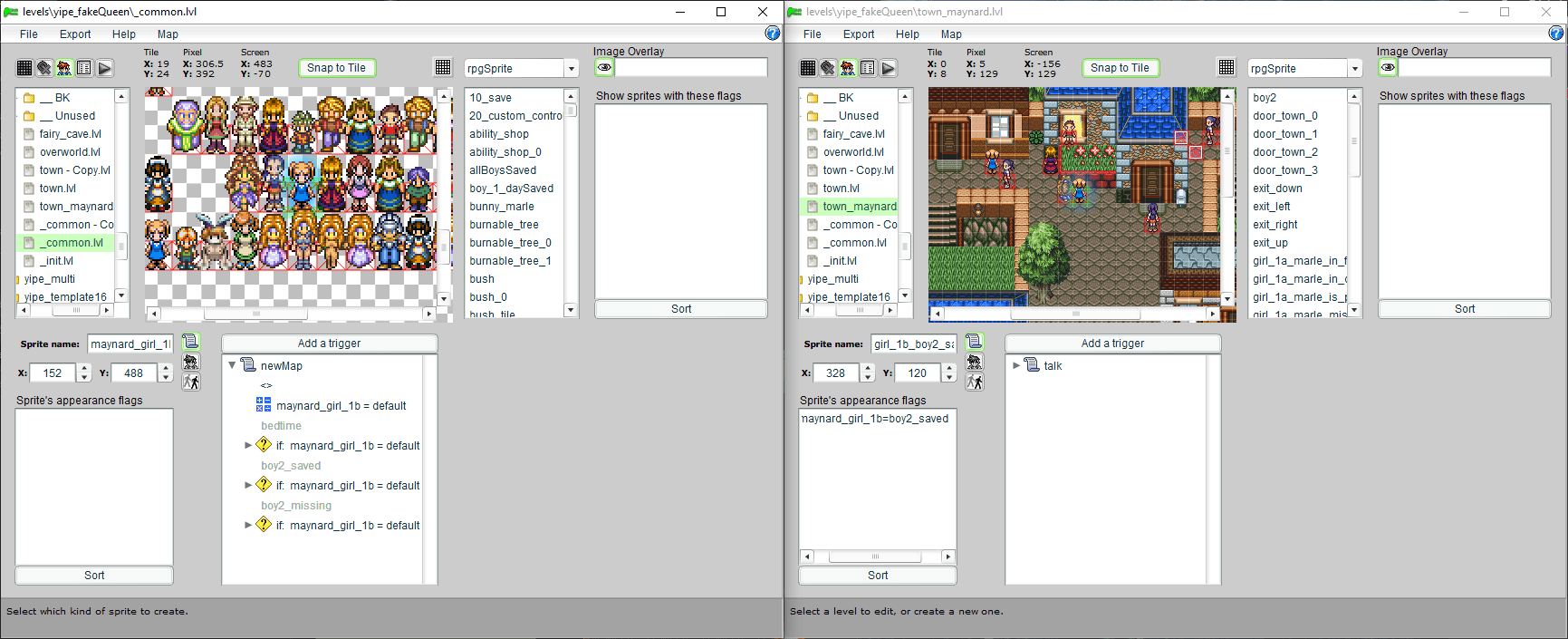This screenshot has width=1568, height=639.
Task: Click the blue help icon in right window
Action: coord(1555,34)
